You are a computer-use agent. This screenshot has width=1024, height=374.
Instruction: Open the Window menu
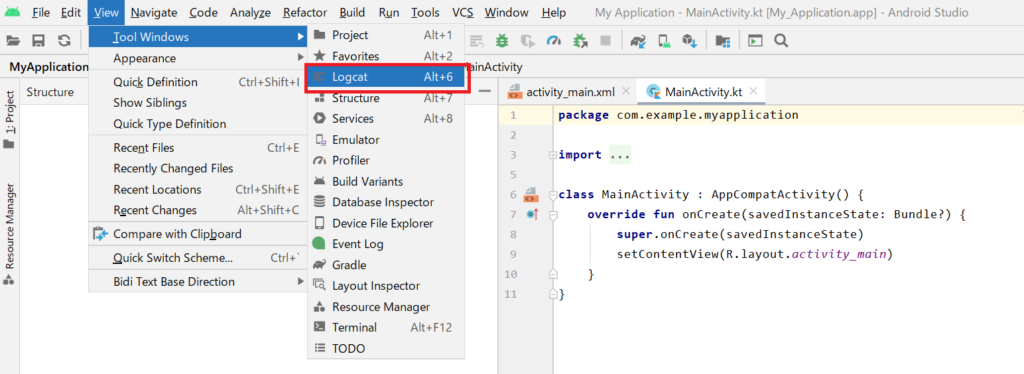coord(507,12)
